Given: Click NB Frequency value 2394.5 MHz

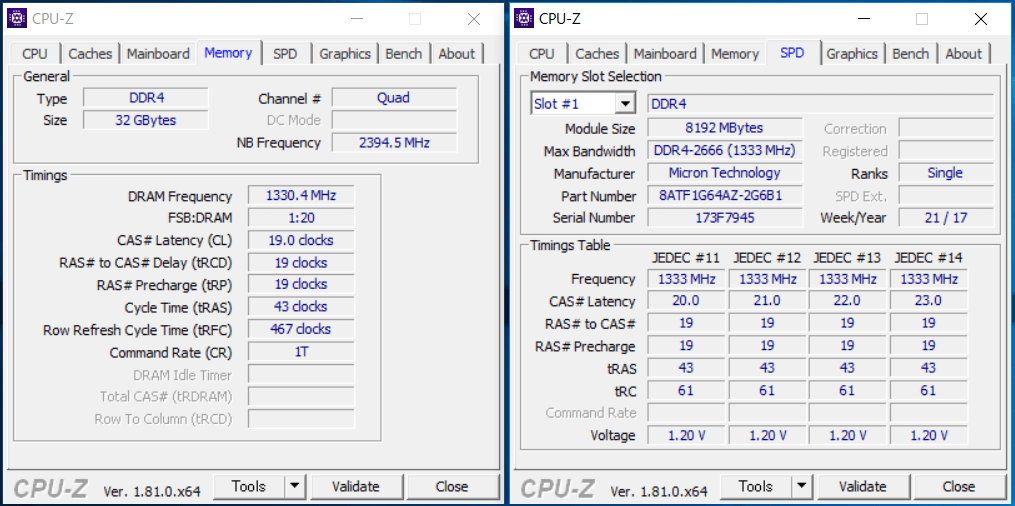Looking at the screenshot, I should pos(394,142).
